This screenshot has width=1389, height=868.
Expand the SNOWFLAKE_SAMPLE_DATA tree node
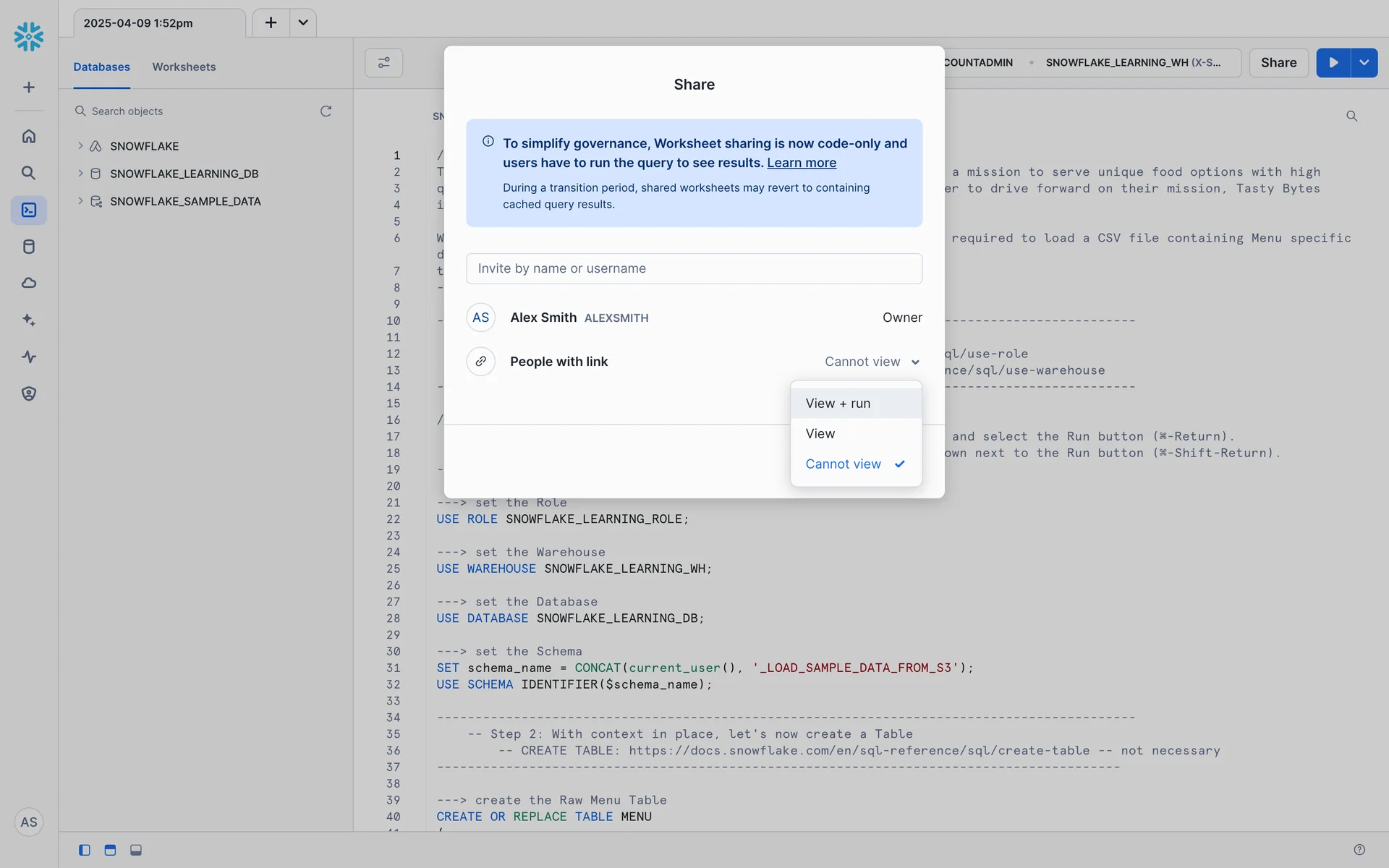point(80,201)
